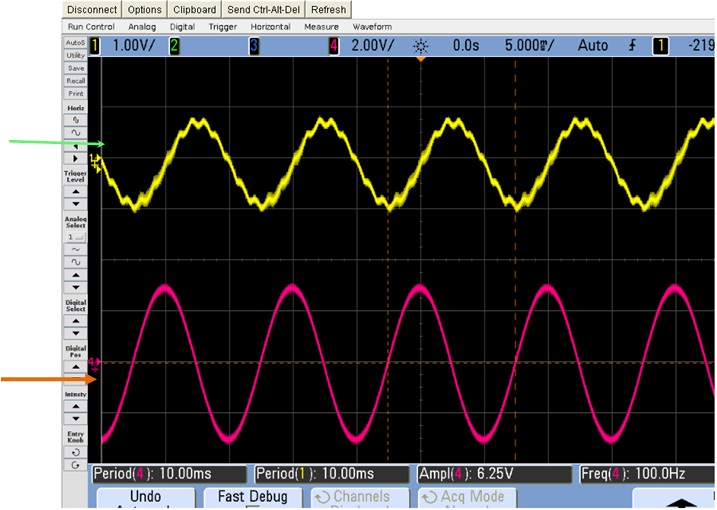The image size is (717, 510).
Task: Click the Save sidebar button
Action: tap(75, 68)
